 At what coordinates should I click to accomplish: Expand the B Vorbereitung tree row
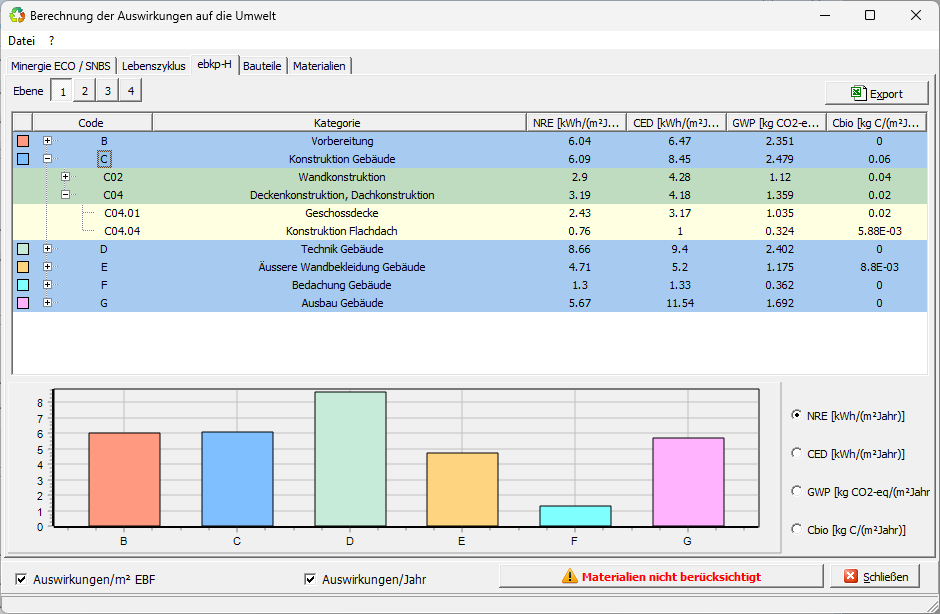47,141
